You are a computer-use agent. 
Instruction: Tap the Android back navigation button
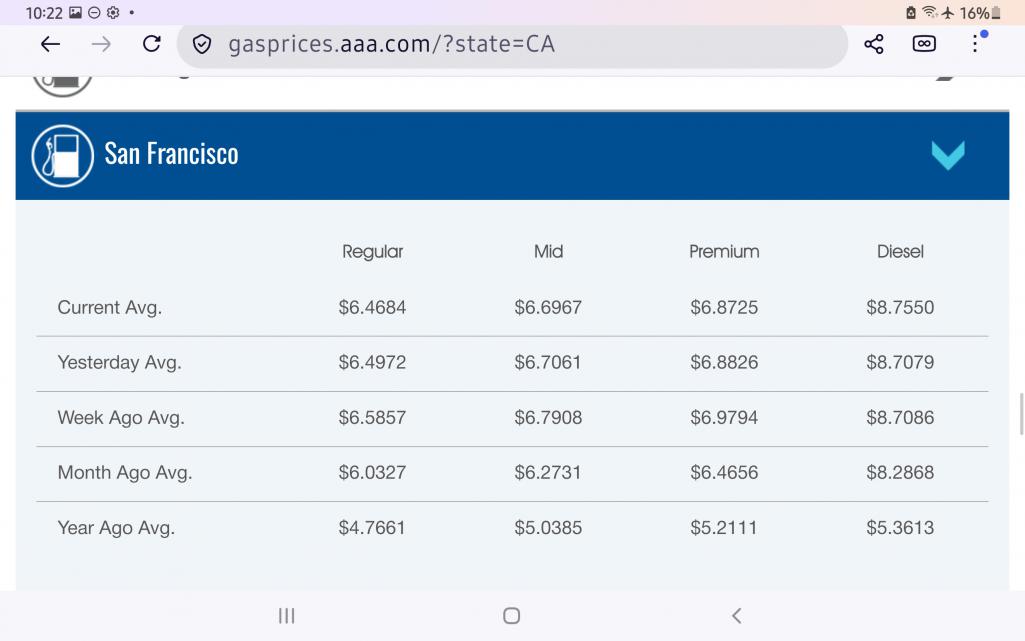pos(737,616)
